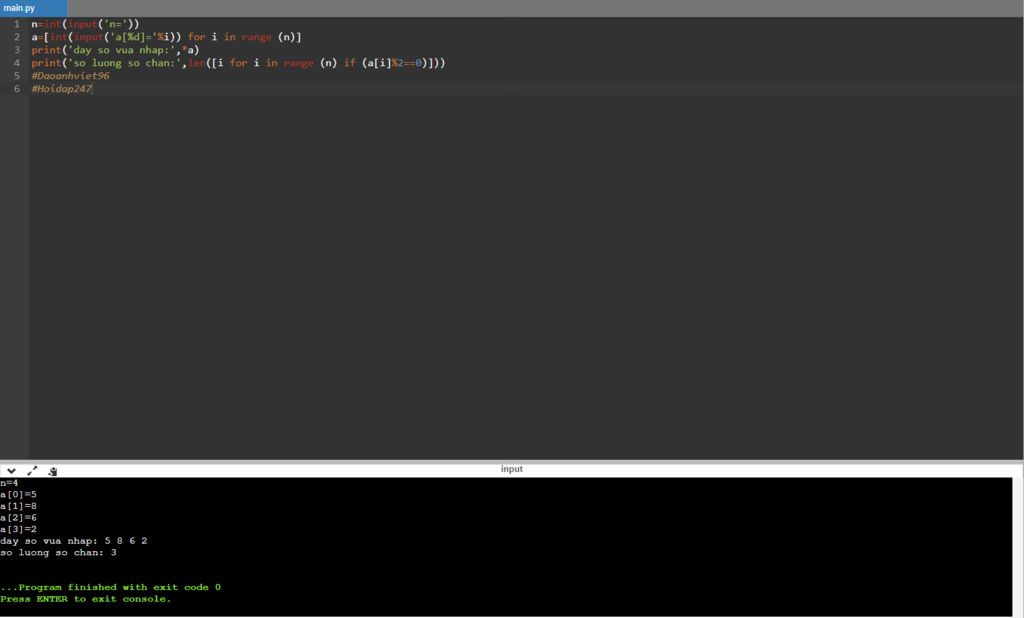Click line number 4 in the gutter
The width and height of the screenshot is (1024, 618).
pos(17,63)
